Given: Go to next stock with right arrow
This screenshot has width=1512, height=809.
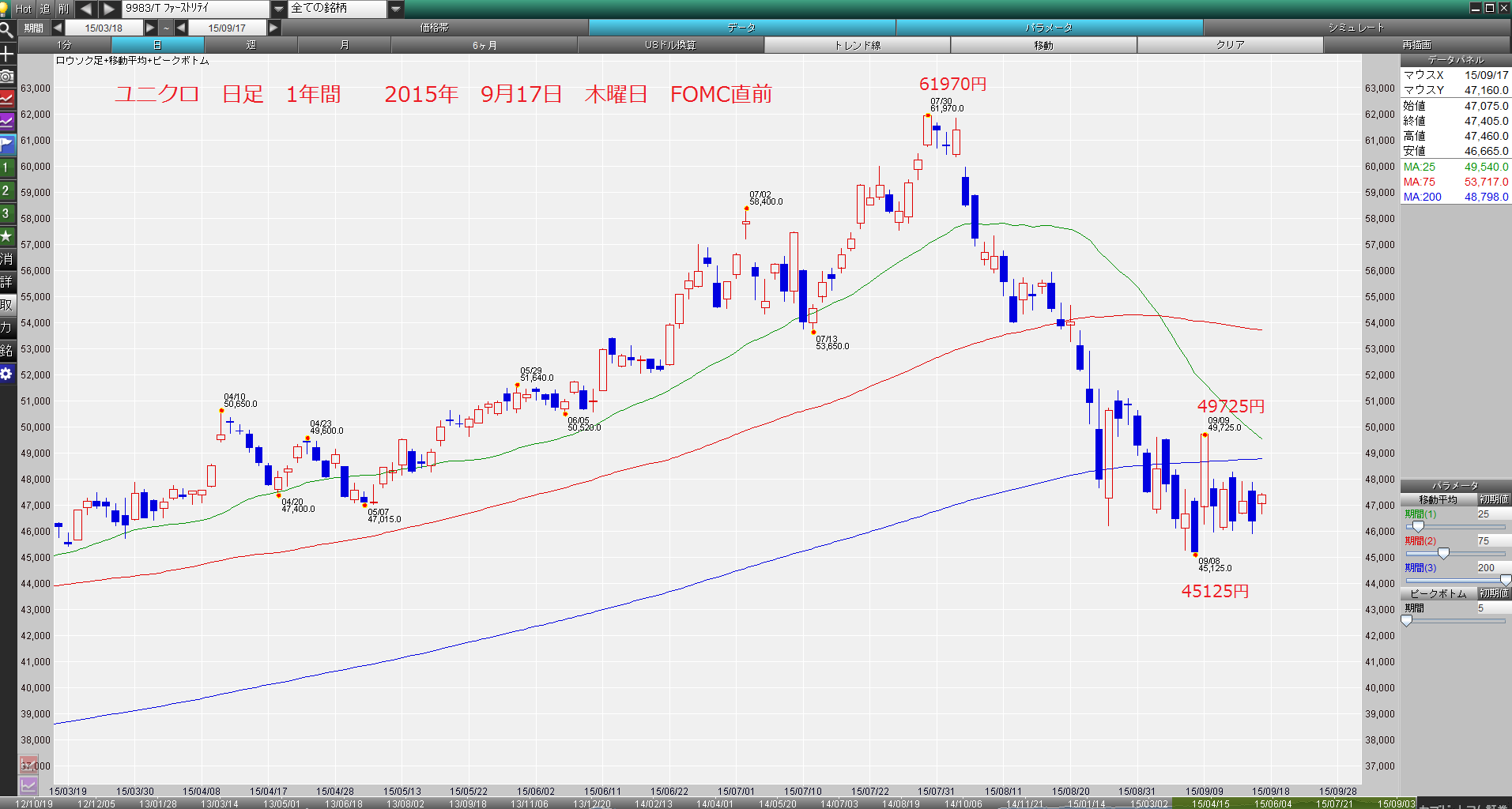Looking at the screenshot, I should coord(110,9).
